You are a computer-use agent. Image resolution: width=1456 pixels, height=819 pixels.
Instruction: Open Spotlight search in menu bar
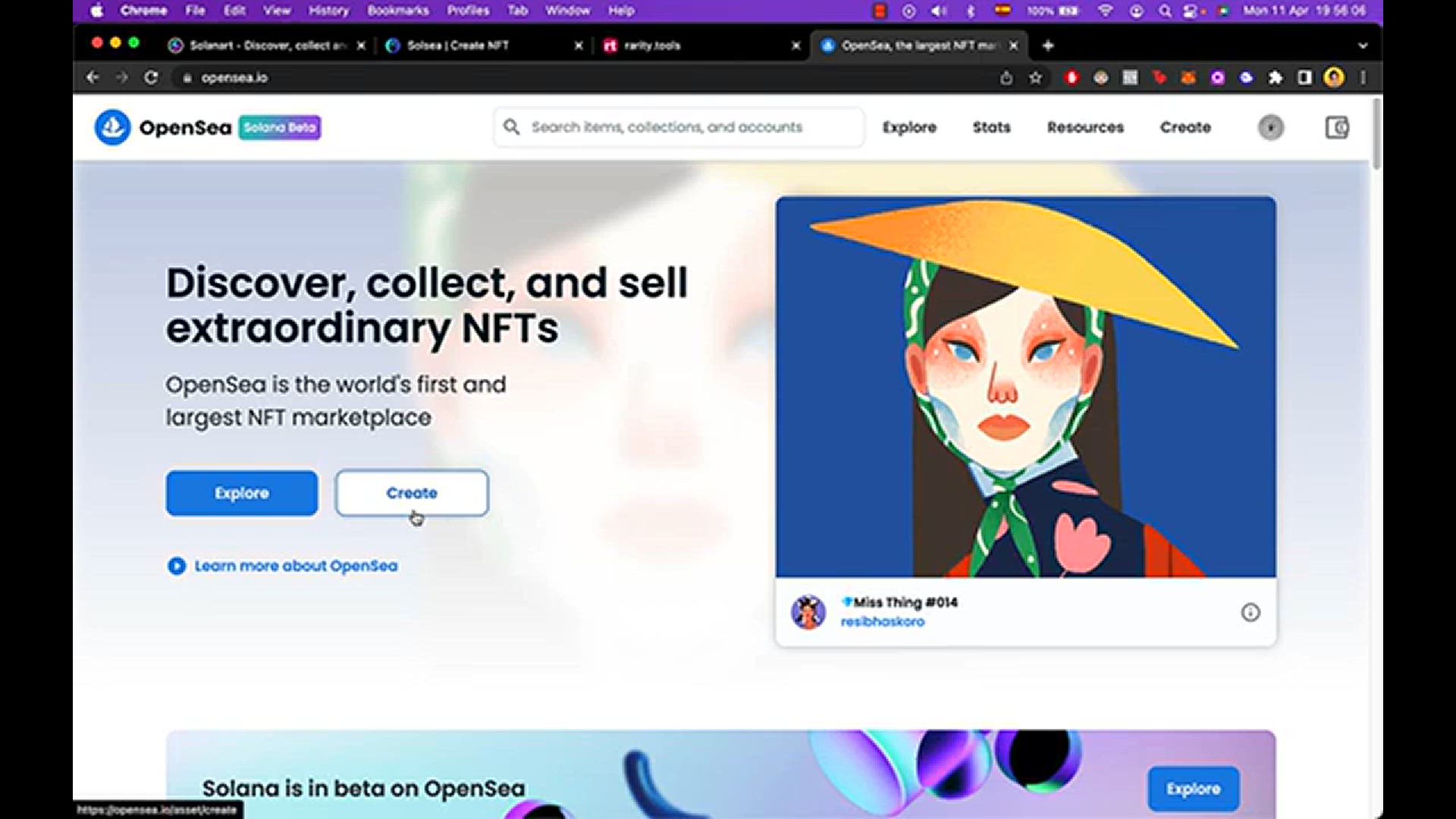(x=1164, y=11)
